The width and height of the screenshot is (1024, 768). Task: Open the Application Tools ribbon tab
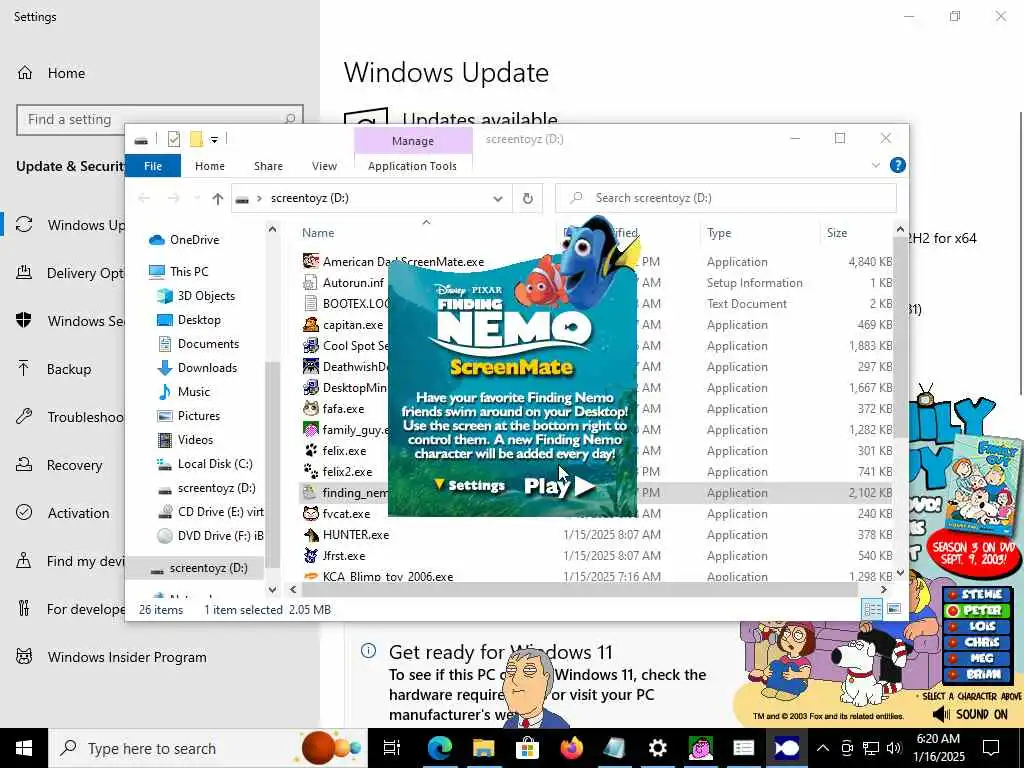click(412, 166)
